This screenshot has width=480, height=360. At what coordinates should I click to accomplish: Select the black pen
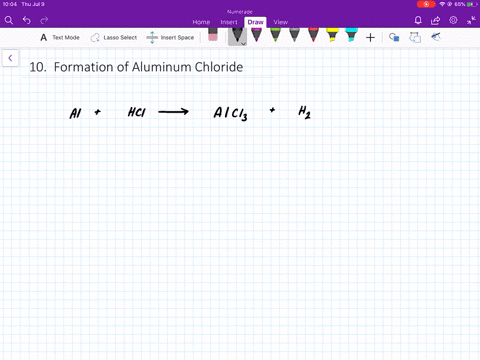tap(237, 35)
